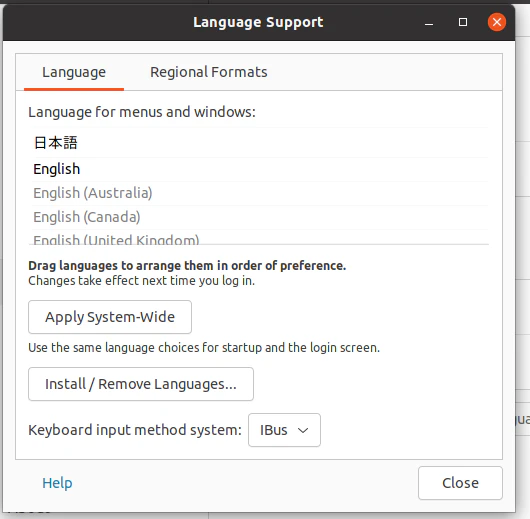Image resolution: width=530 pixels, height=519 pixels.
Task: Maximize the Language Support window
Action: [x=463, y=22]
